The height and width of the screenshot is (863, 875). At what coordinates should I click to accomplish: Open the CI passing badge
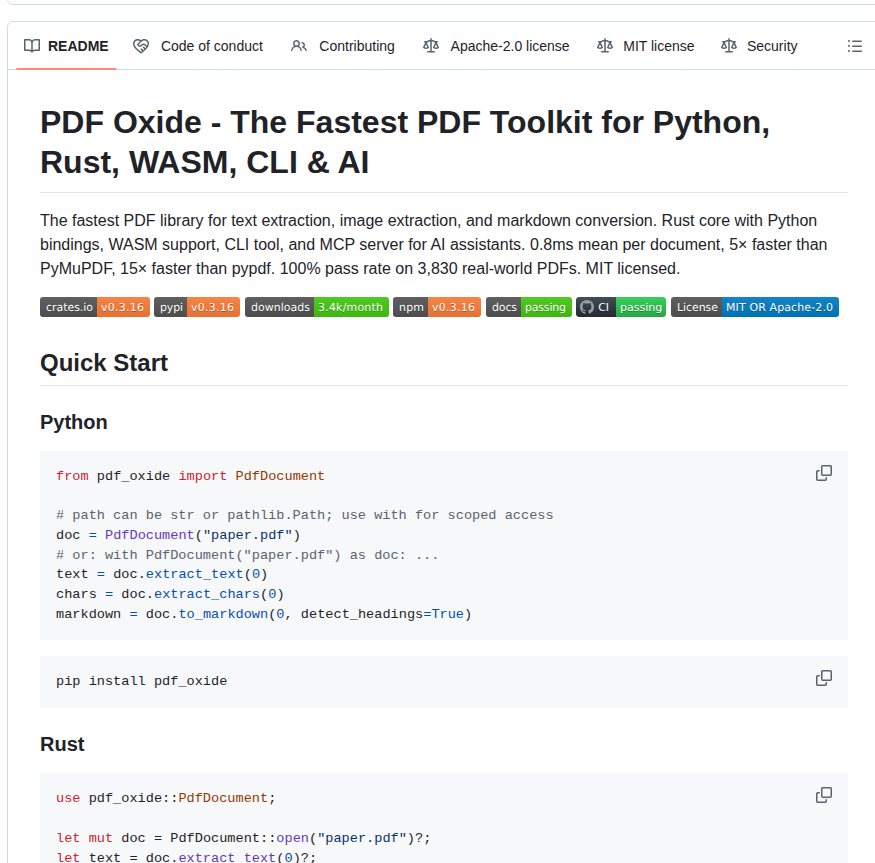(x=621, y=307)
